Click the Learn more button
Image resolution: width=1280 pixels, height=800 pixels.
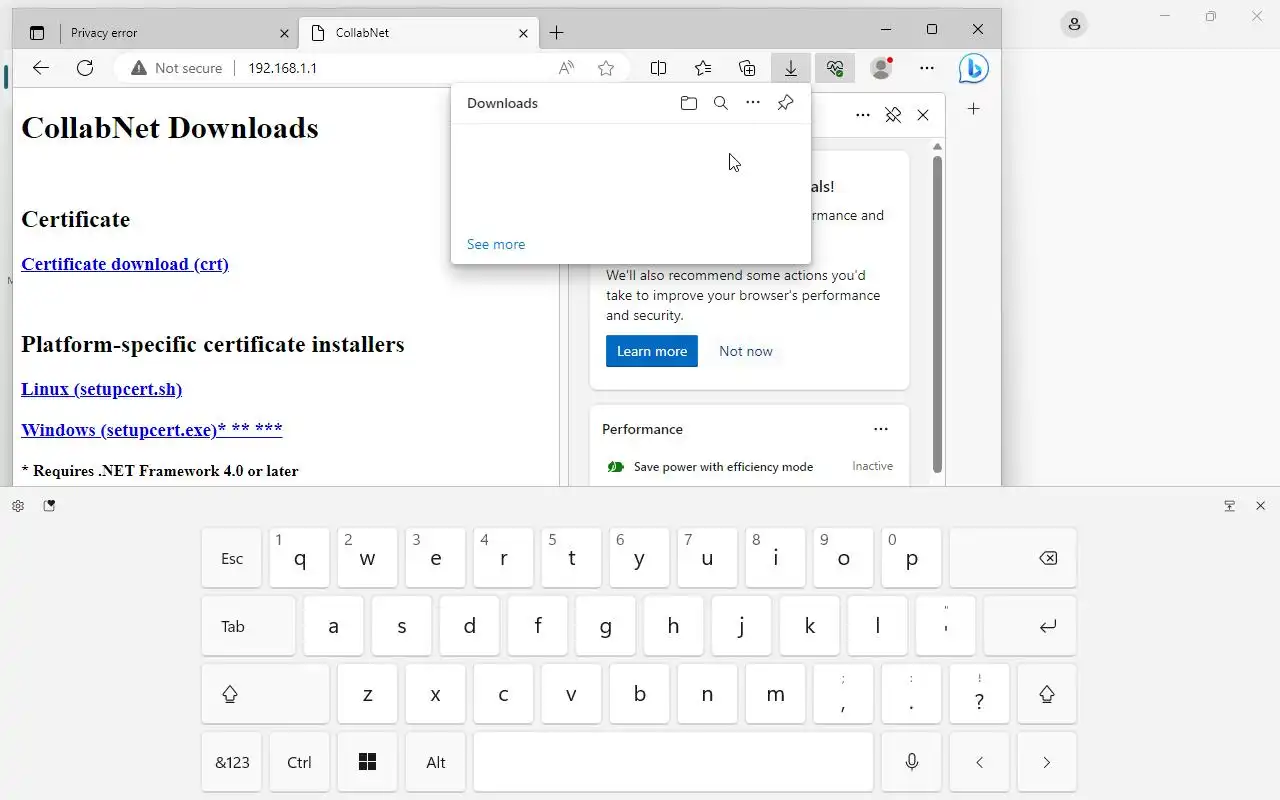(x=652, y=351)
